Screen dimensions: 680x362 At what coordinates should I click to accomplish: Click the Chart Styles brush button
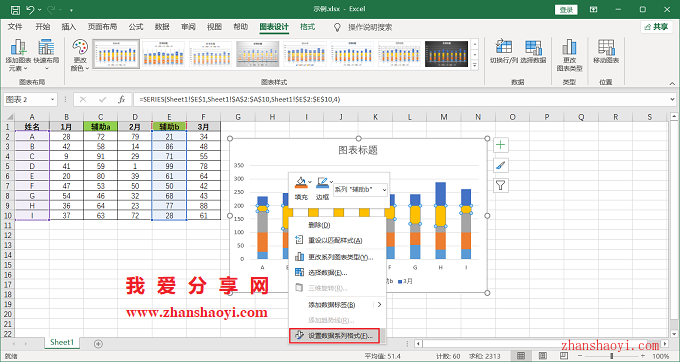click(x=501, y=165)
